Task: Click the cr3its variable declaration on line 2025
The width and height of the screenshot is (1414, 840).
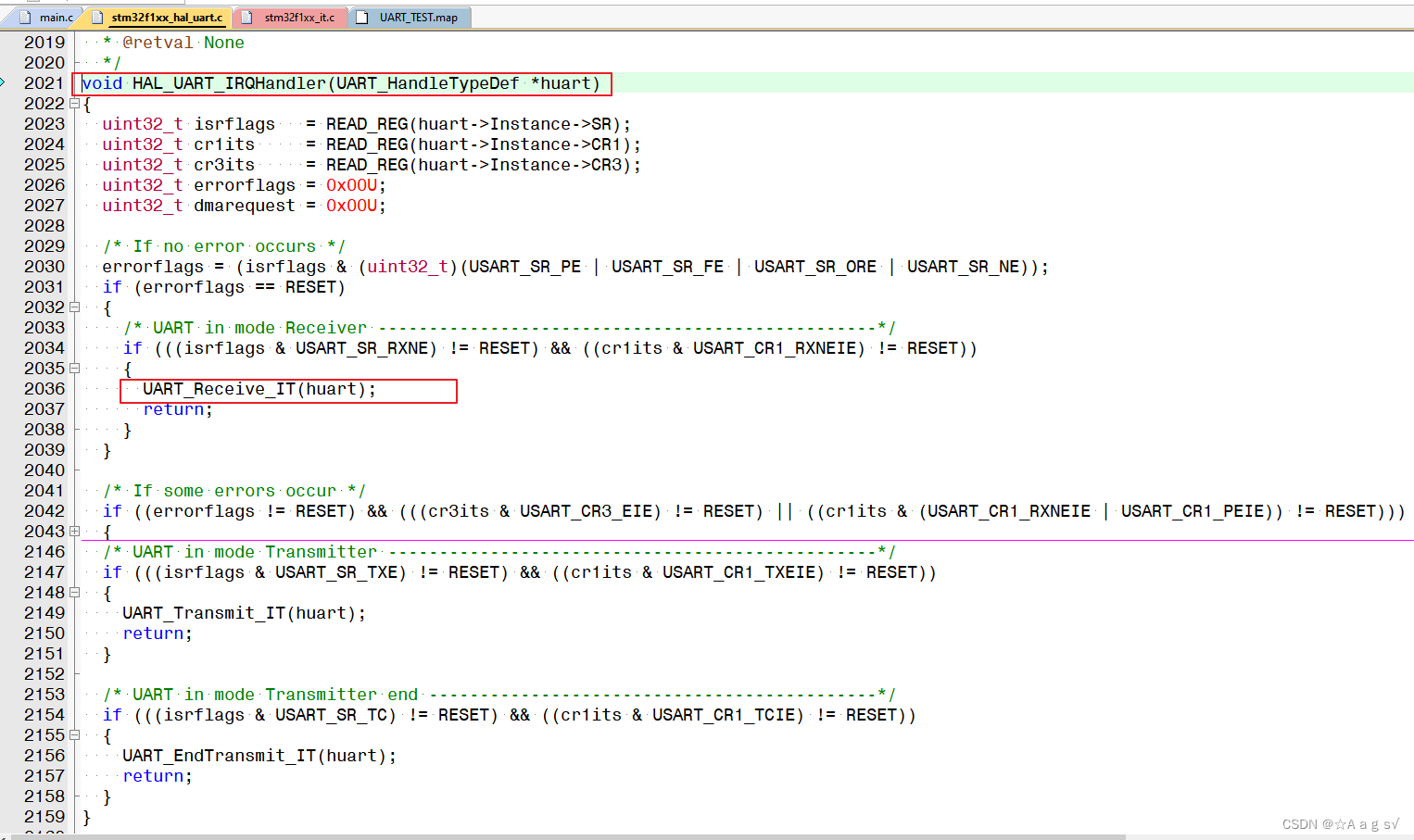Action: pyautogui.click(x=224, y=165)
